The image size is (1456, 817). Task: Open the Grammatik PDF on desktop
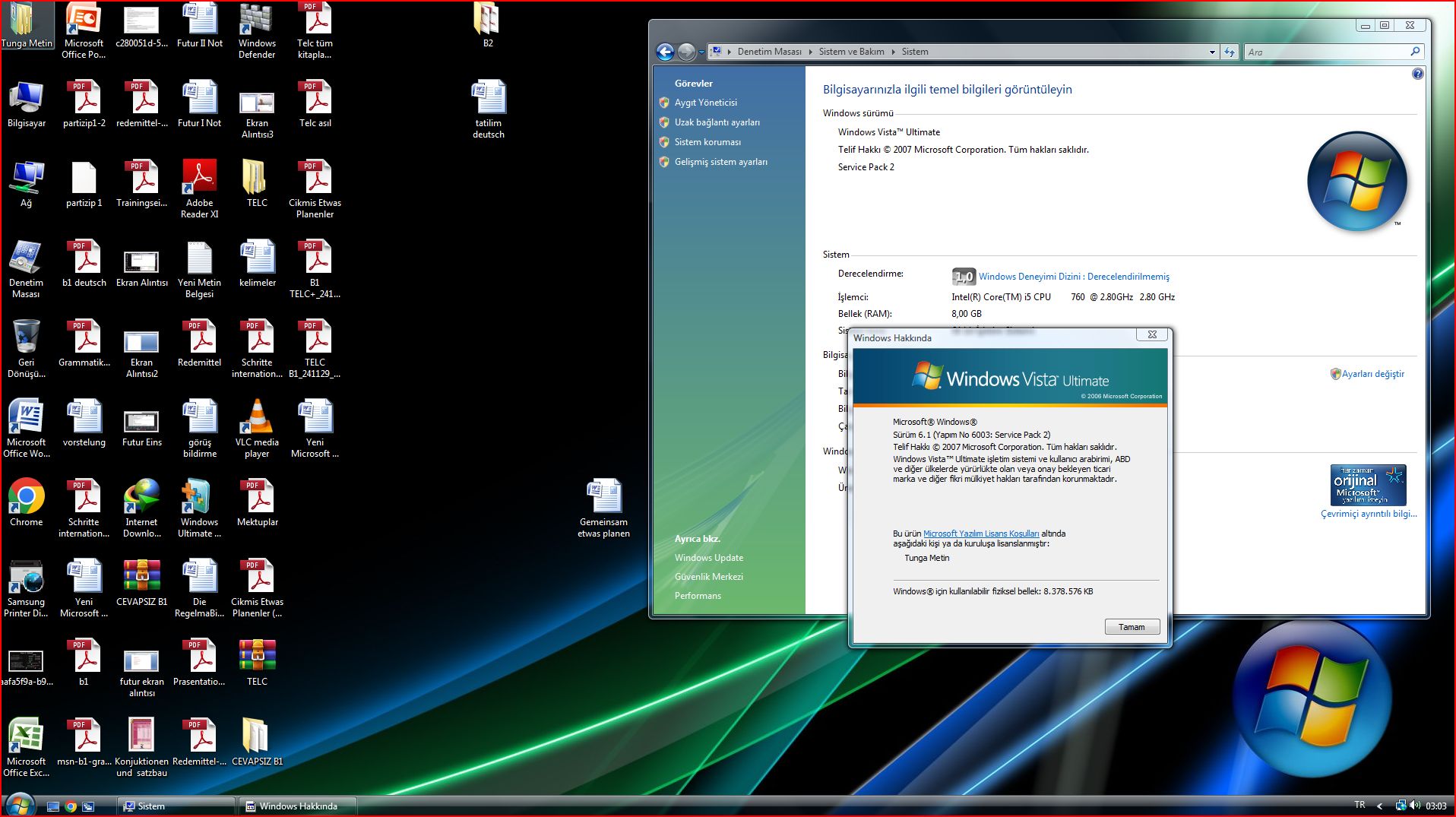click(84, 344)
